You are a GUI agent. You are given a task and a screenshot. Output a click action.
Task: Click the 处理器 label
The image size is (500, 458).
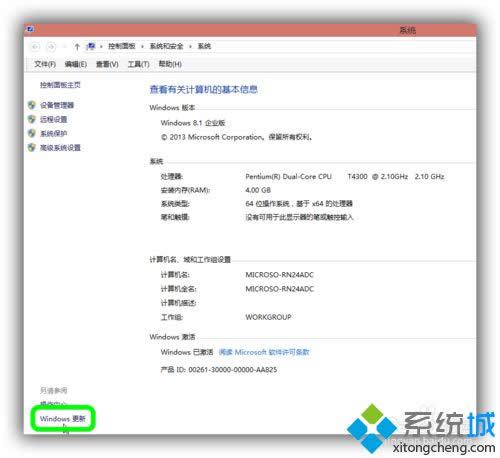(171, 176)
